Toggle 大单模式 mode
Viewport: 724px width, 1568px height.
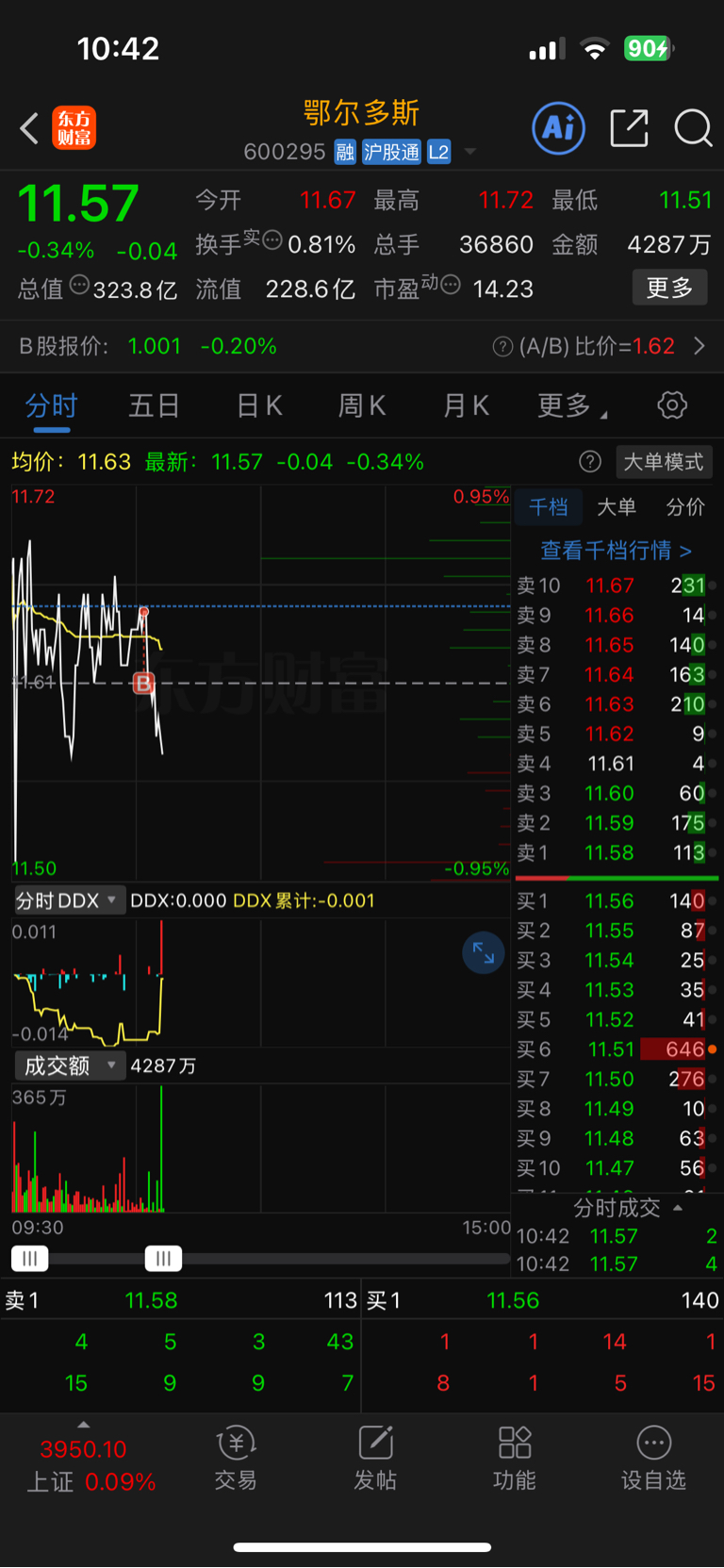pyautogui.click(x=664, y=461)
